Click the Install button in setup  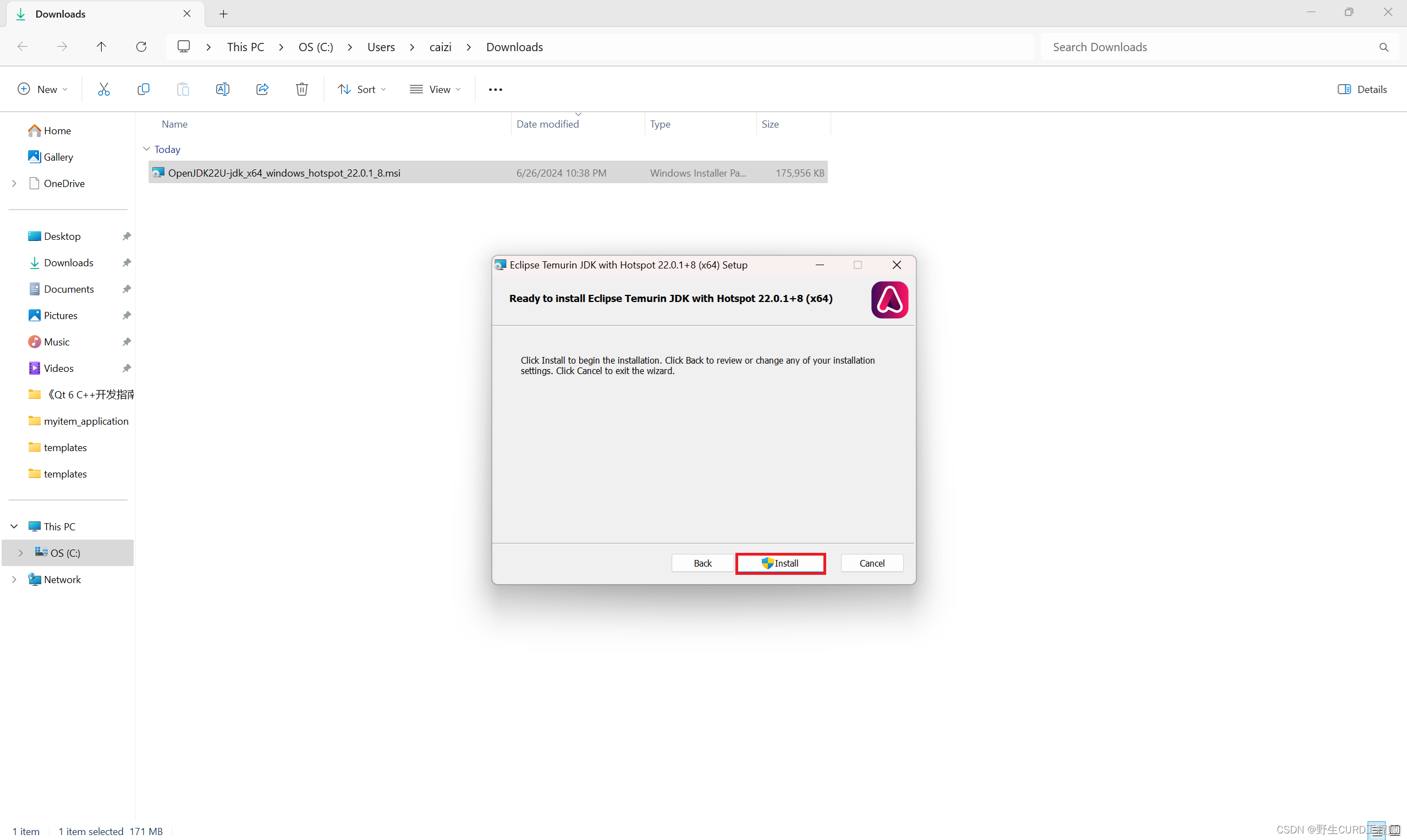[780, 563]
